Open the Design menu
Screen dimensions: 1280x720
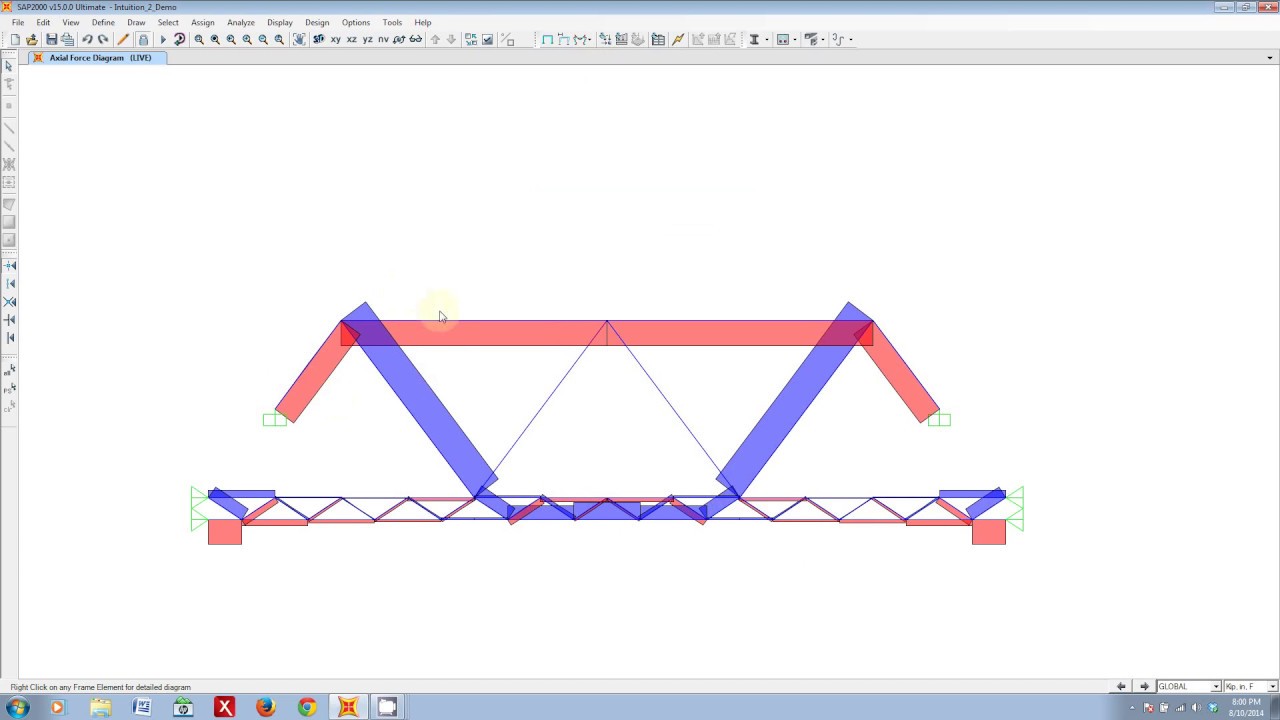(x=317, y=22)
